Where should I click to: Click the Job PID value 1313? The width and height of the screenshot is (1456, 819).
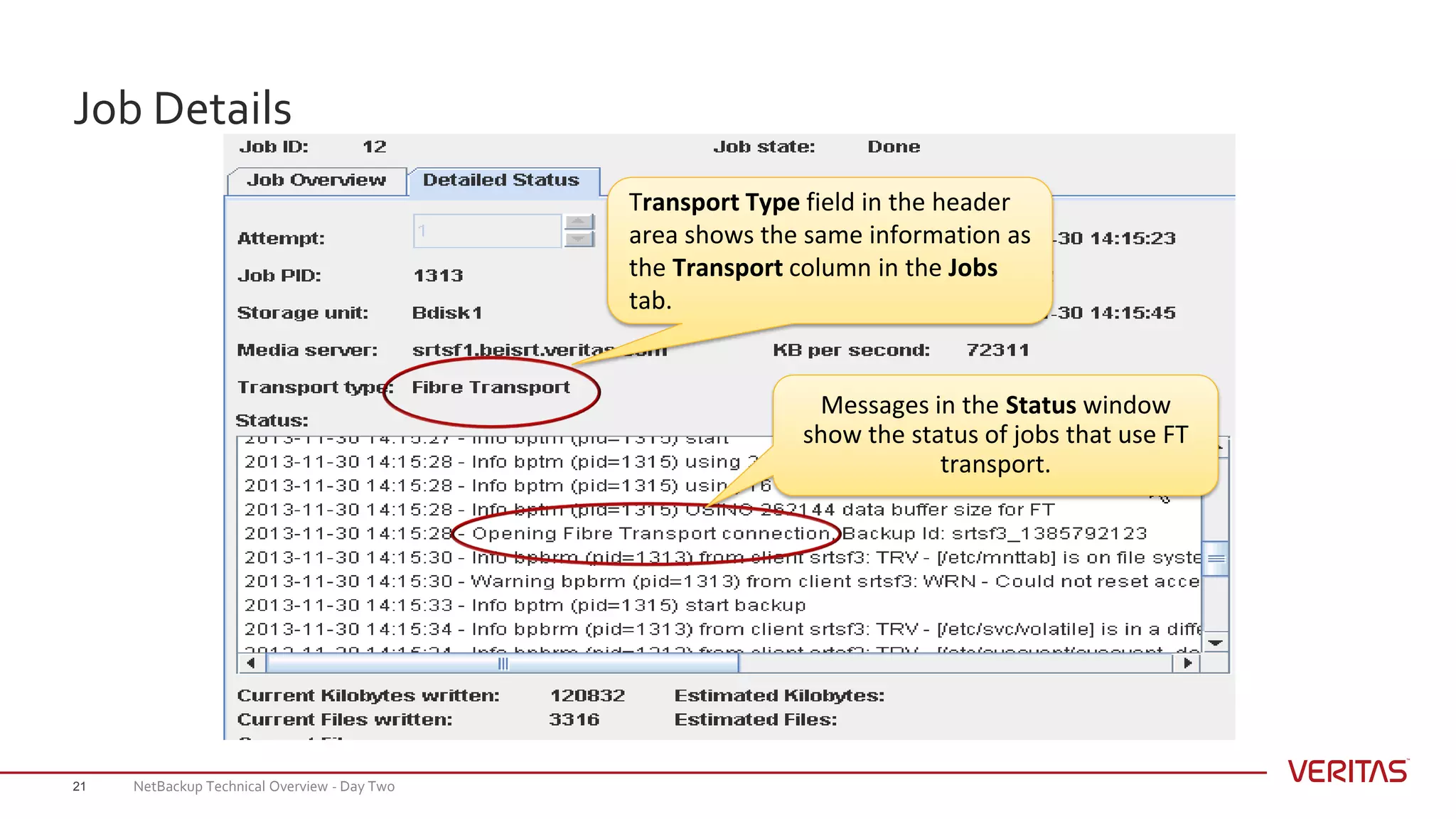438,276
